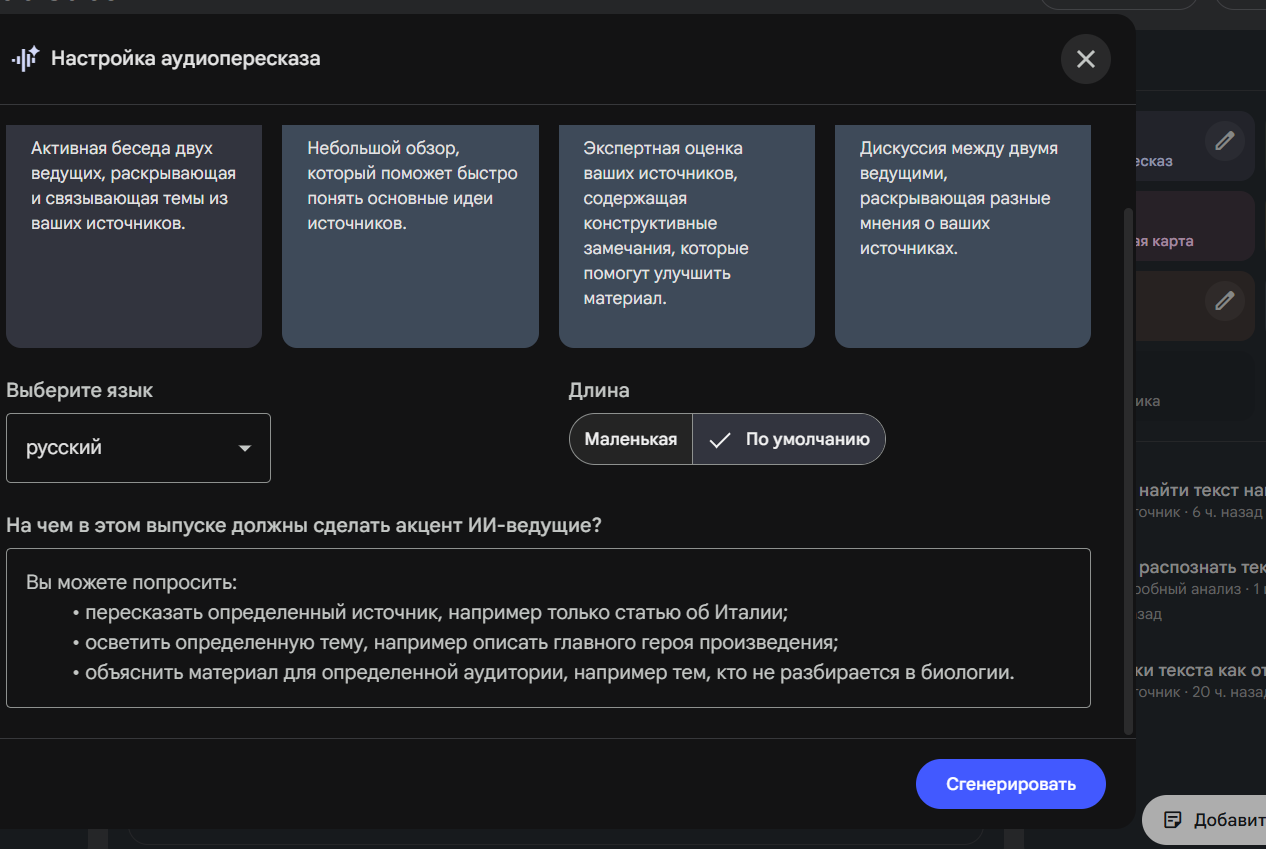
Task: Close the audio overview settings dialog
Action: [x=1085, y=59]
